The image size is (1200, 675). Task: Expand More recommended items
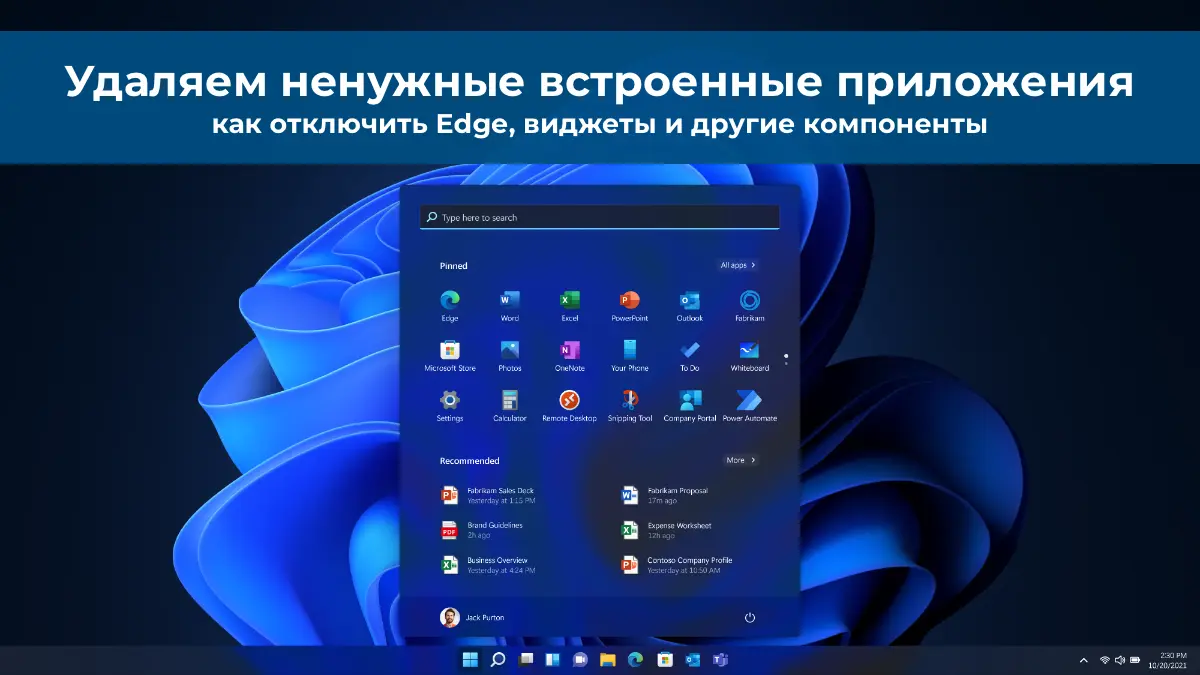[x=740, y=461]
